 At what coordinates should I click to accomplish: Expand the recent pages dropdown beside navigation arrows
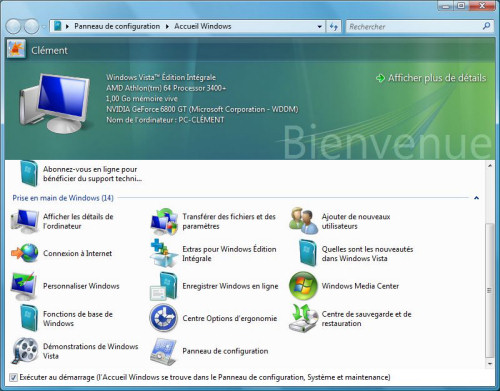[x=44, y=27]
